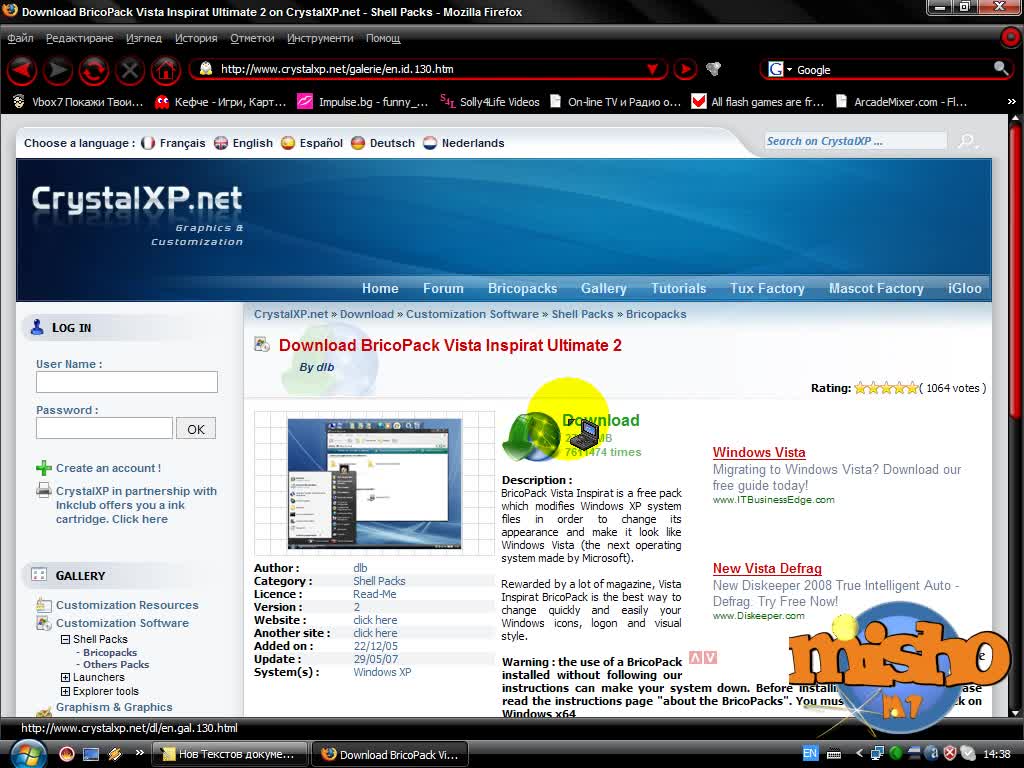1024x768 pixels.
Task: Open the Инструменти menu
Action: coord(320,39)
